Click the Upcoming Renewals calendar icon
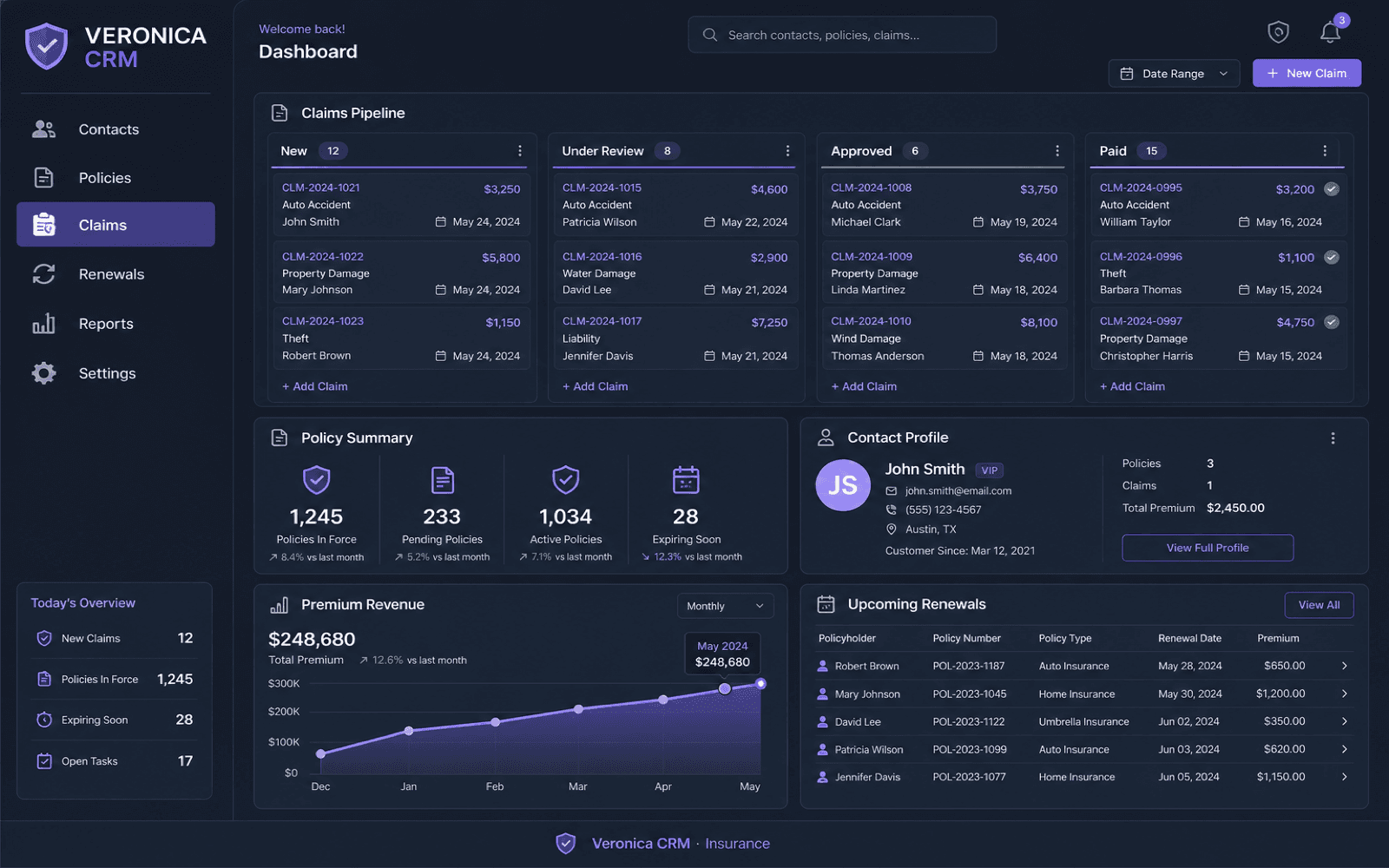The height and width of the screenshot is (868, 1389). [826, 604]
